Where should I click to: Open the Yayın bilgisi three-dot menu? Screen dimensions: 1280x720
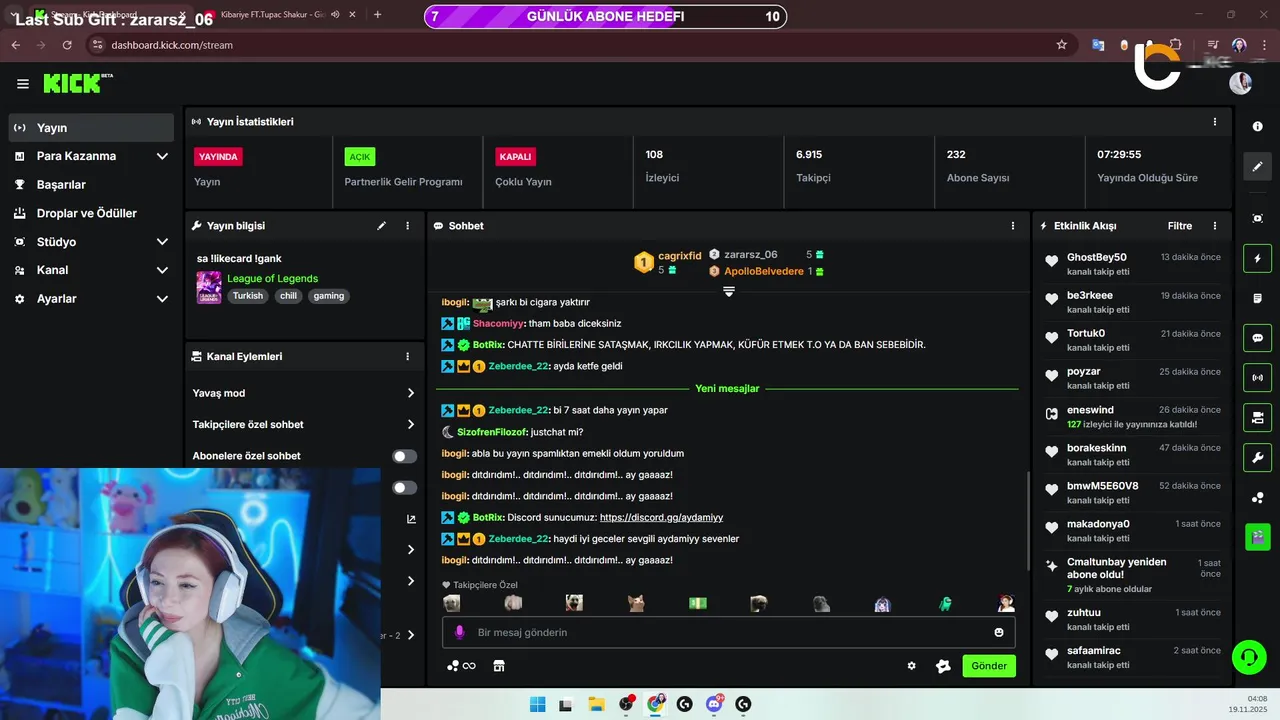[407, 226]
